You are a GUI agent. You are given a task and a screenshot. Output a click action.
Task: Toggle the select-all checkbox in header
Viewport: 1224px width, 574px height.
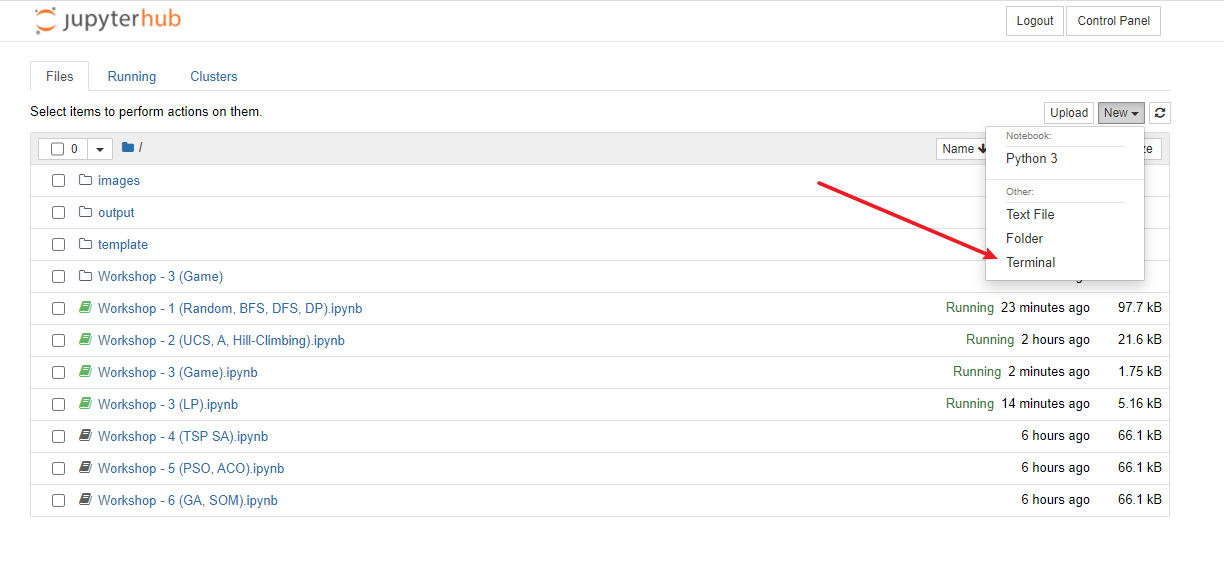57,149
